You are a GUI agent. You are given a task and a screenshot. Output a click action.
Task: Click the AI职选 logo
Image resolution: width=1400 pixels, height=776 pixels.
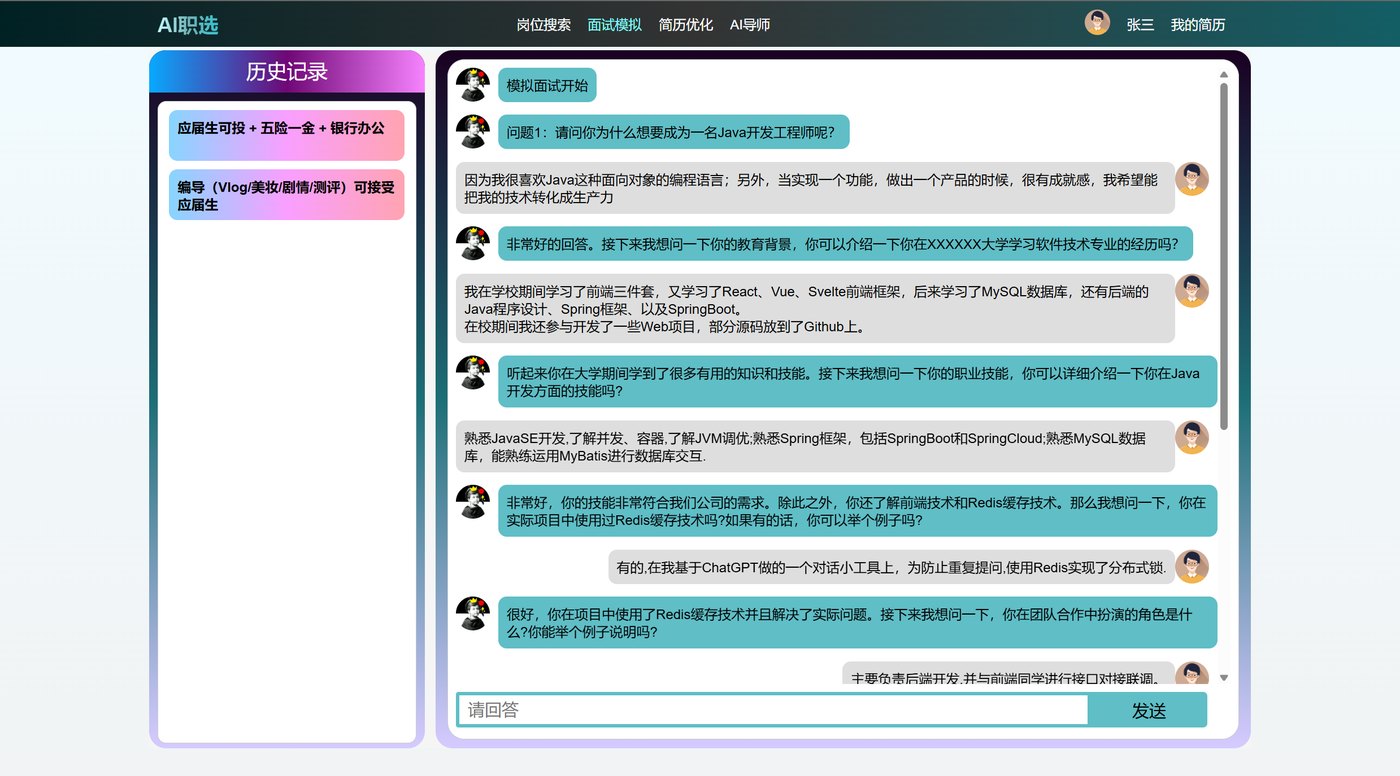pos(187,25)
